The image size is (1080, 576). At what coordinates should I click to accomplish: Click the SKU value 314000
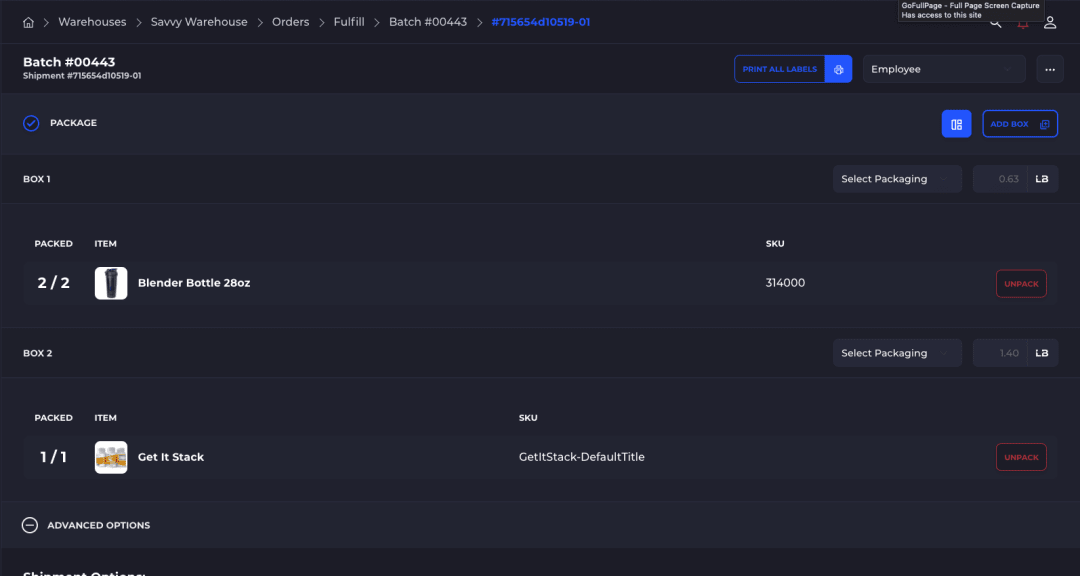pyautogui.click(x=785, y=283)
